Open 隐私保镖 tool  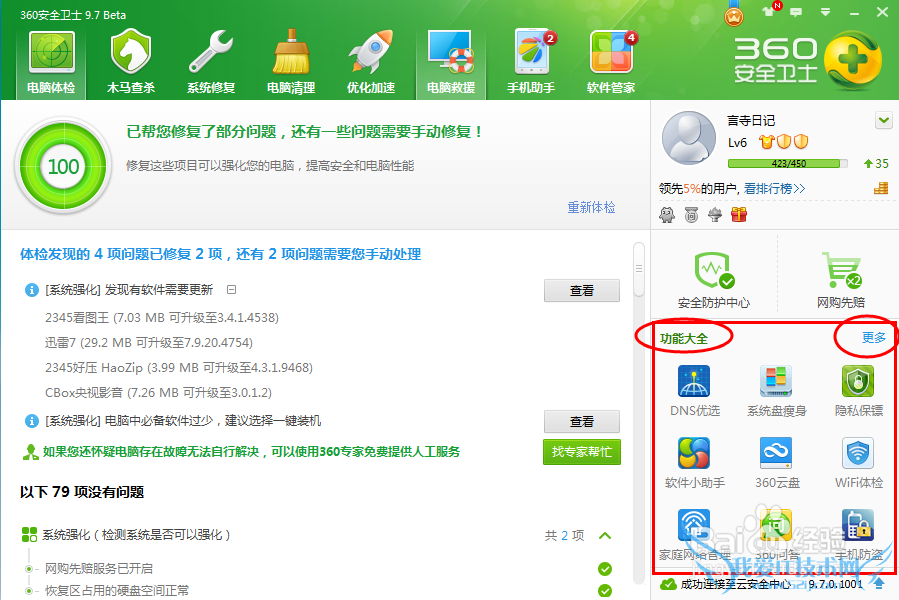pyautogui.click(x=858, y=391)
